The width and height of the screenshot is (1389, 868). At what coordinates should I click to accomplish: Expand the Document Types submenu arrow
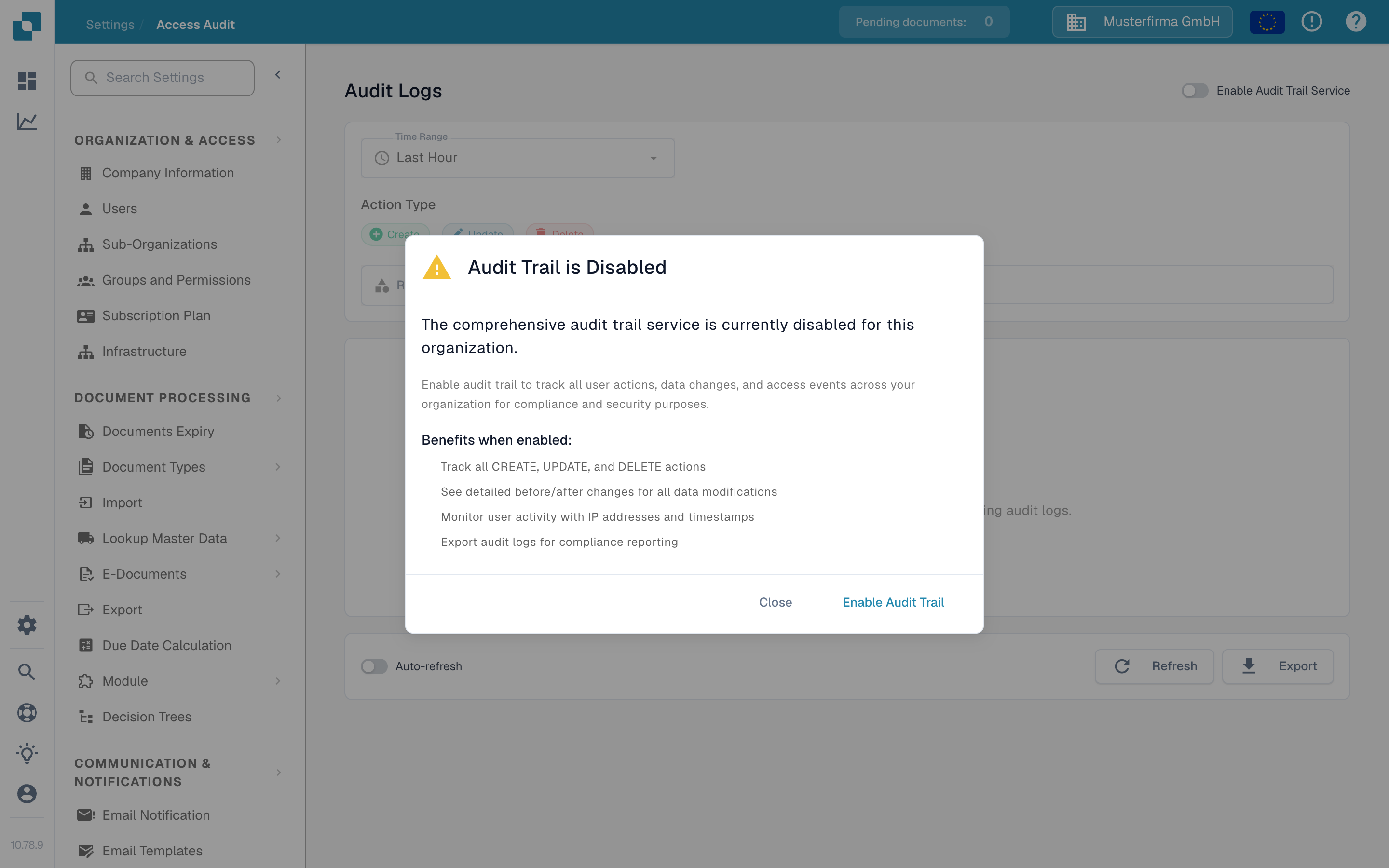(278, 467)
